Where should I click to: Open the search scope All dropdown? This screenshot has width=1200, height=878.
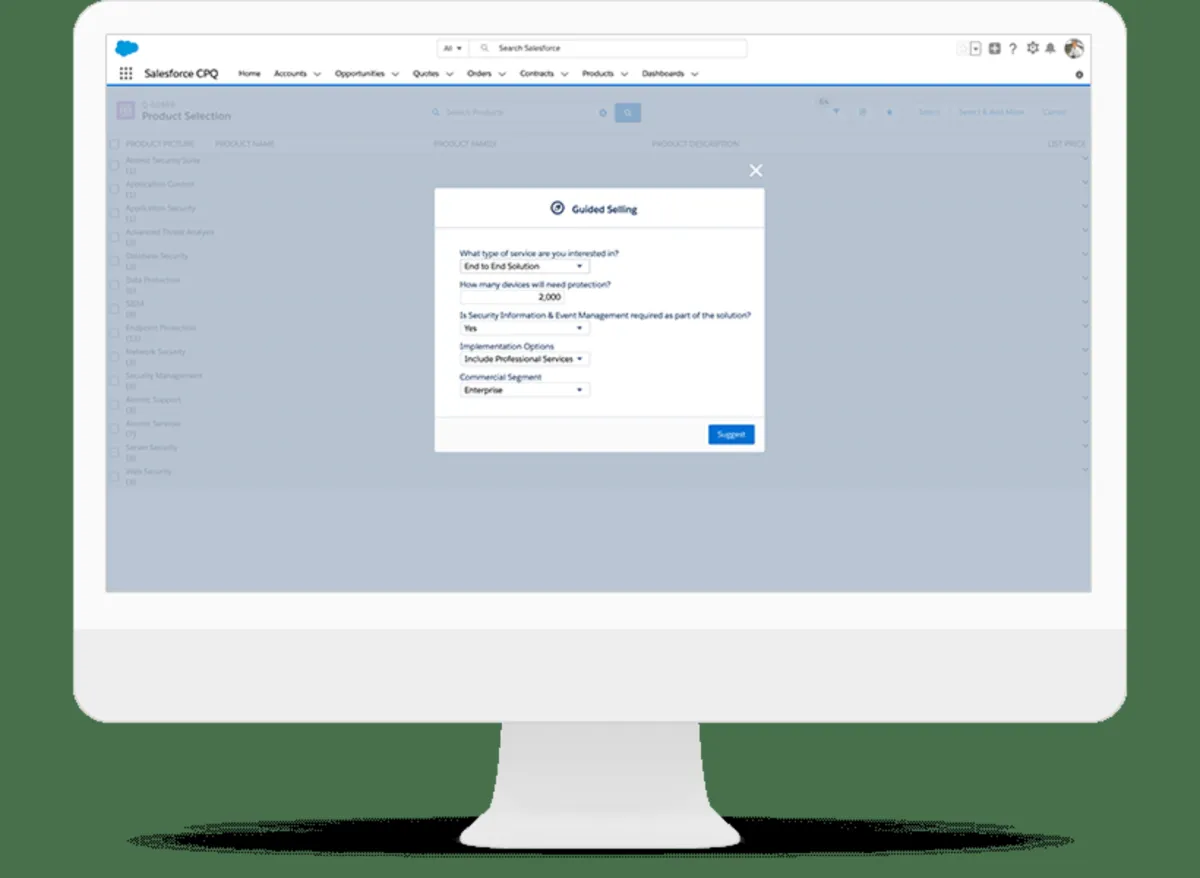click(x=453, y=48)
